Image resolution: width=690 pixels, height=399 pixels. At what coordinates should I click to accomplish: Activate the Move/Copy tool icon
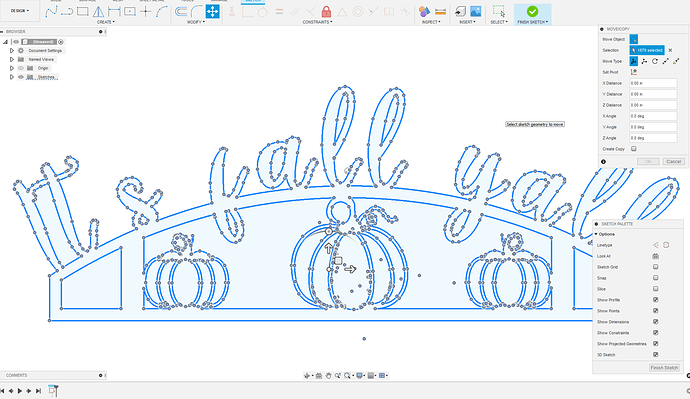(213, 11)
